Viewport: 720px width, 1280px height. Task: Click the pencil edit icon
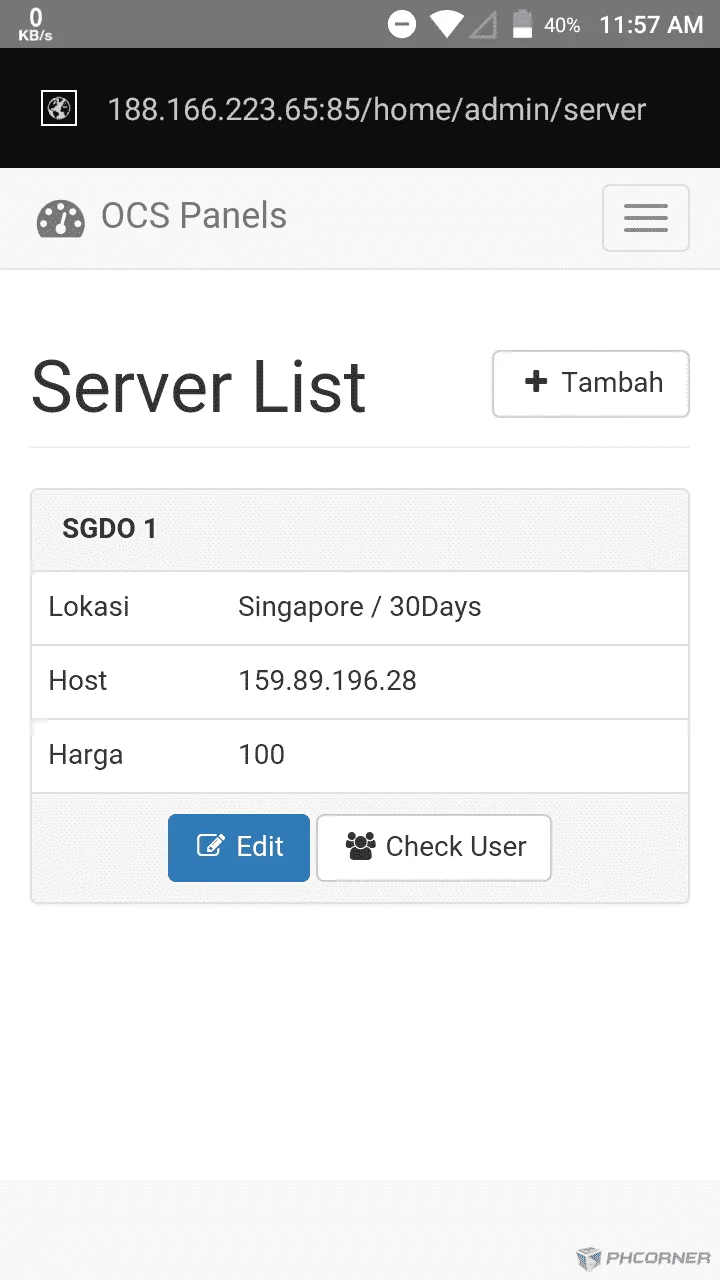pos(210,846)
